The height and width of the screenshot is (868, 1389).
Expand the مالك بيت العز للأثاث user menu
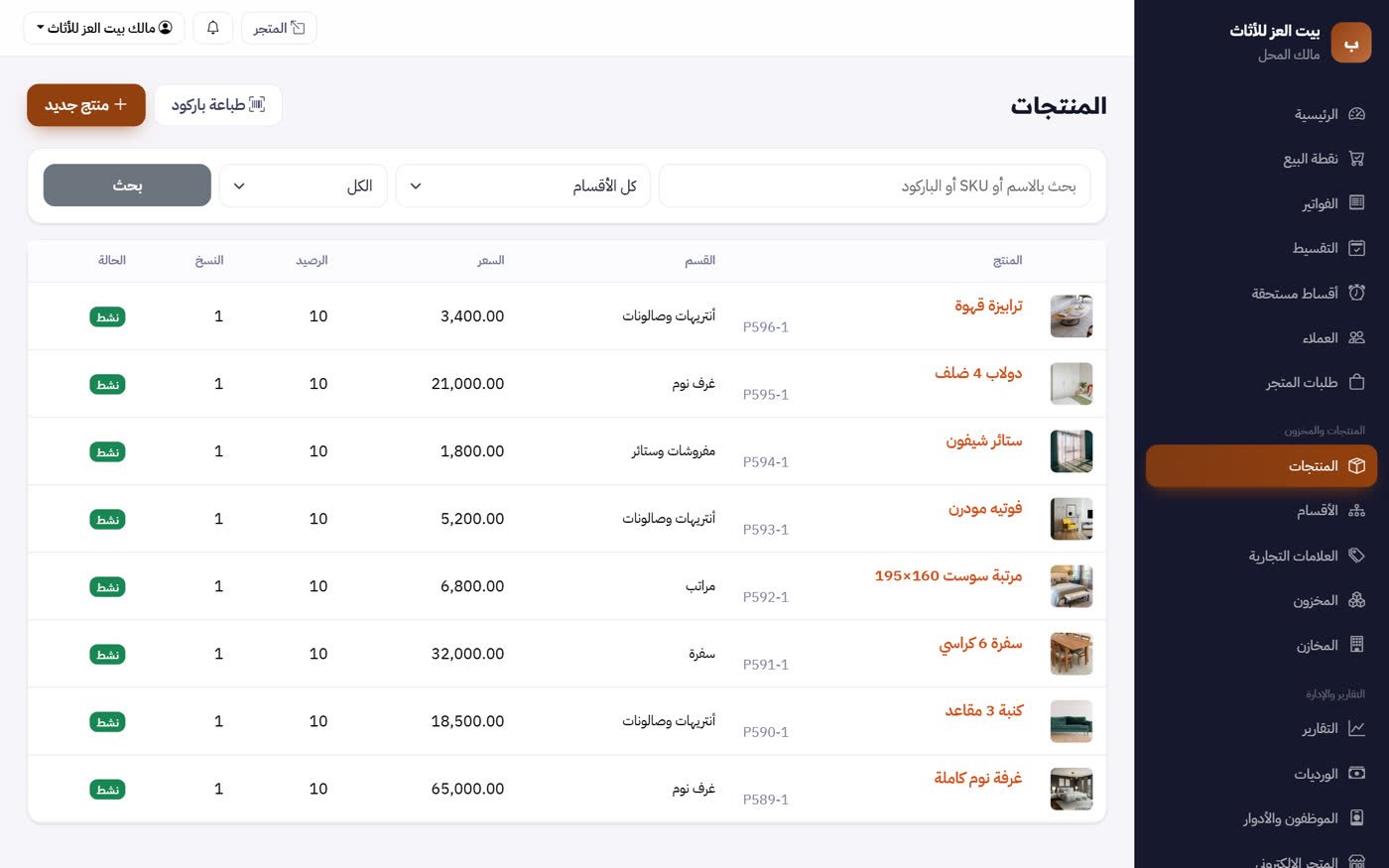click(x=104, y=28)
